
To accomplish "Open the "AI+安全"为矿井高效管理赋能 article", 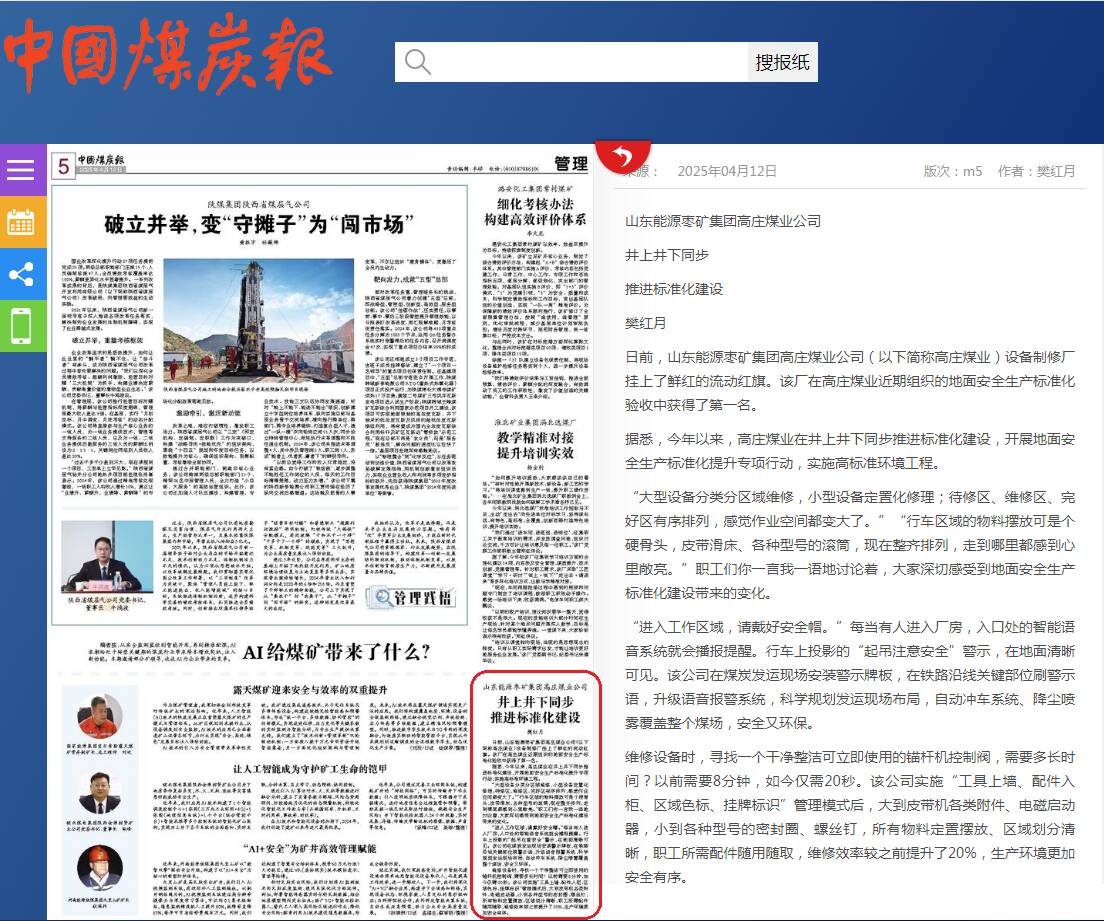I will [x=310, y=848].
